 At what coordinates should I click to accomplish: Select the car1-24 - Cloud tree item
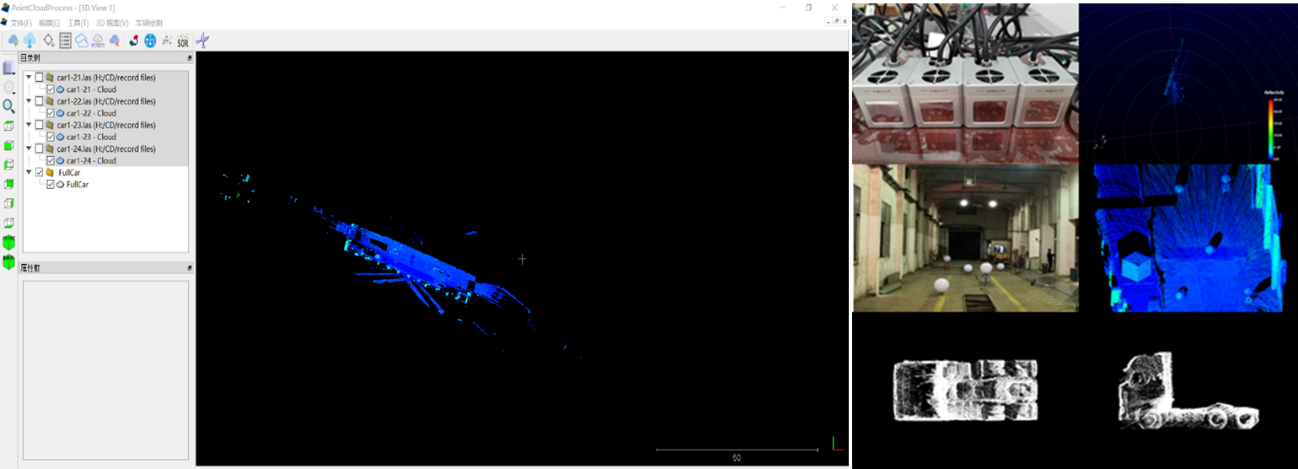click(91, 161)
